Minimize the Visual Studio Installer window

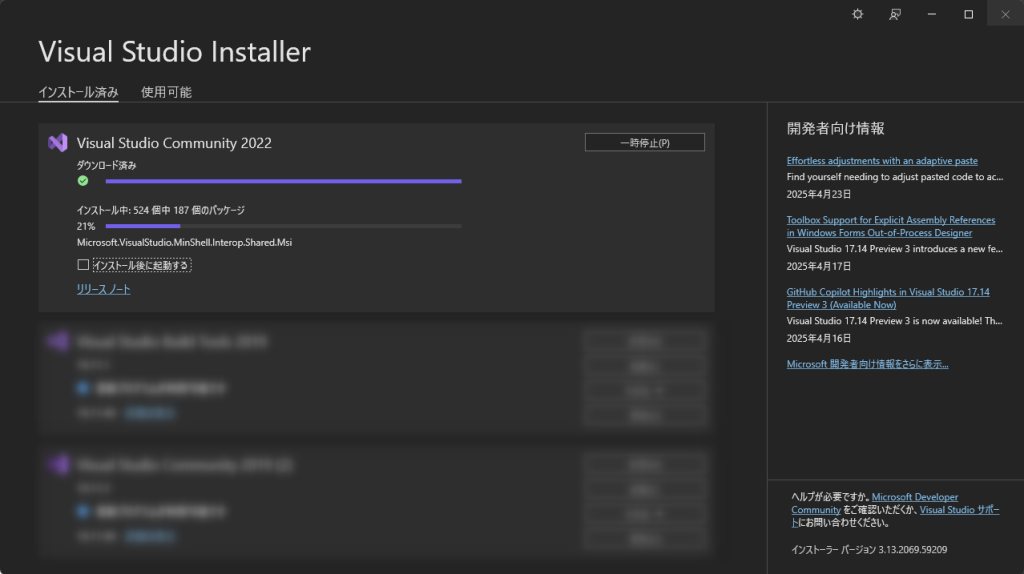pyautogui.click(x=932, y=14)
